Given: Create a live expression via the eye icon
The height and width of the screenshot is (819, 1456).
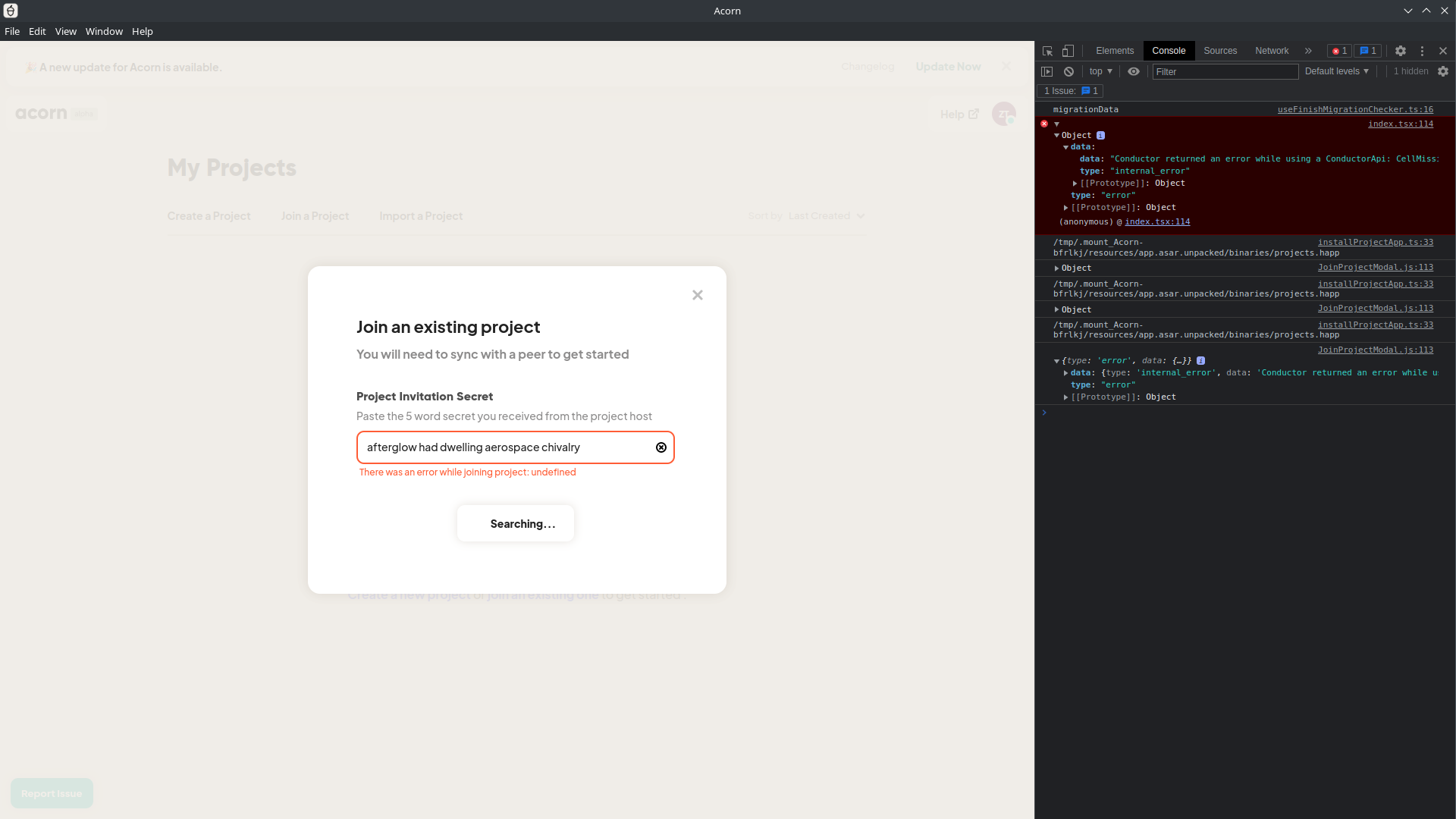Looking at the screenshot, I should point(1133,71).
